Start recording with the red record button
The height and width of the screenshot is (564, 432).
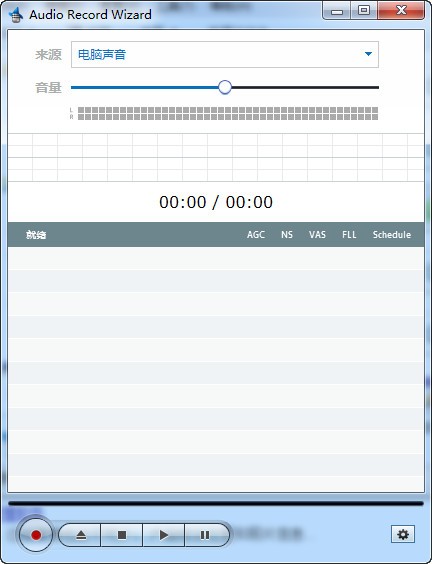(36, 535)
